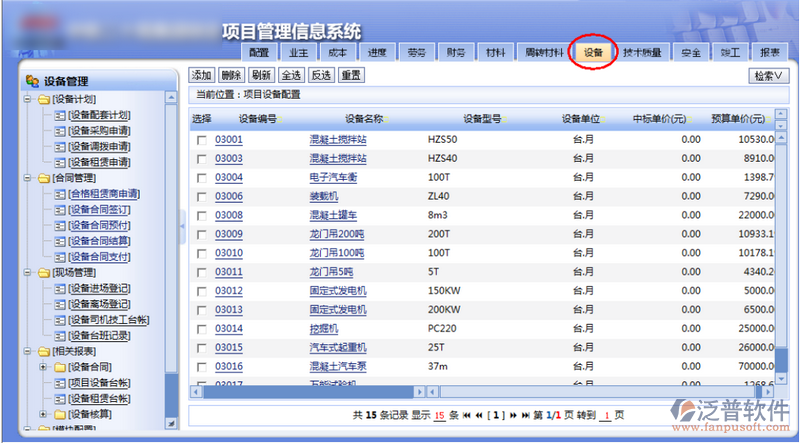Open the 设备采购申请 document icon
The height and width of the screenshot is (443, 800).
point(59,131)
